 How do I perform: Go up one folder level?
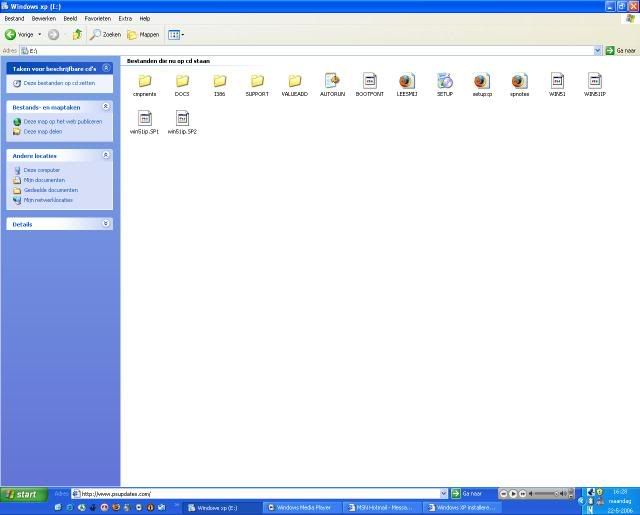(77, 35)
